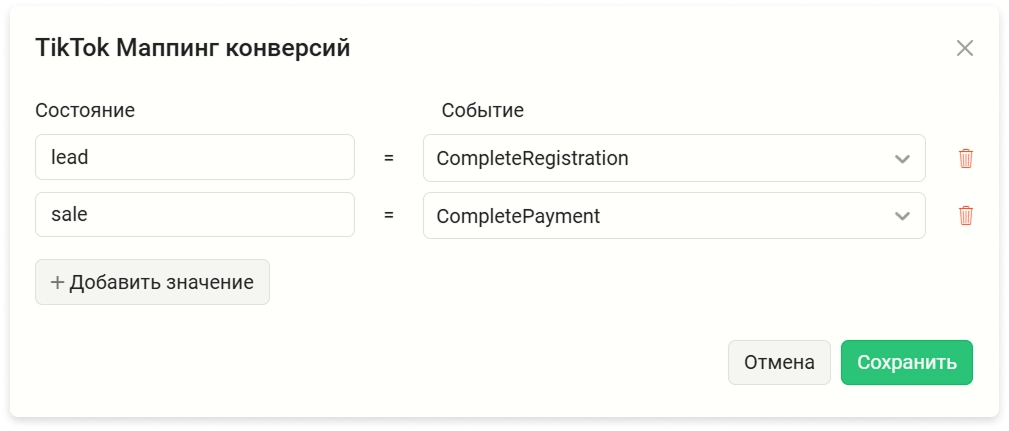Screen dimensions: 1009x431
Task: Open the CompletePayment event dropdown
Action: click(x=674, y=216)
